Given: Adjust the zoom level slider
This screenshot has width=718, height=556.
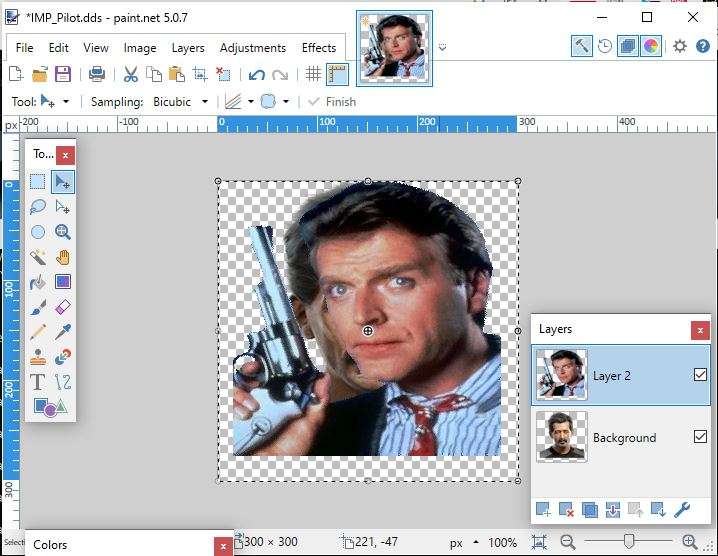Looking at the screenshot, I should tap(629, 541).
